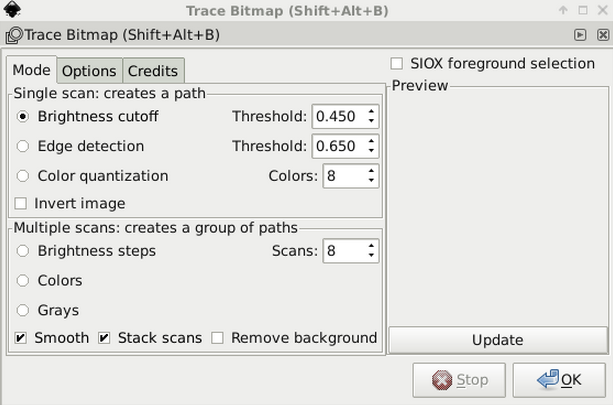
Task: Iconify the Trace Bitmap dock panel
Action: pyautogui.click(x=580, y=35)
